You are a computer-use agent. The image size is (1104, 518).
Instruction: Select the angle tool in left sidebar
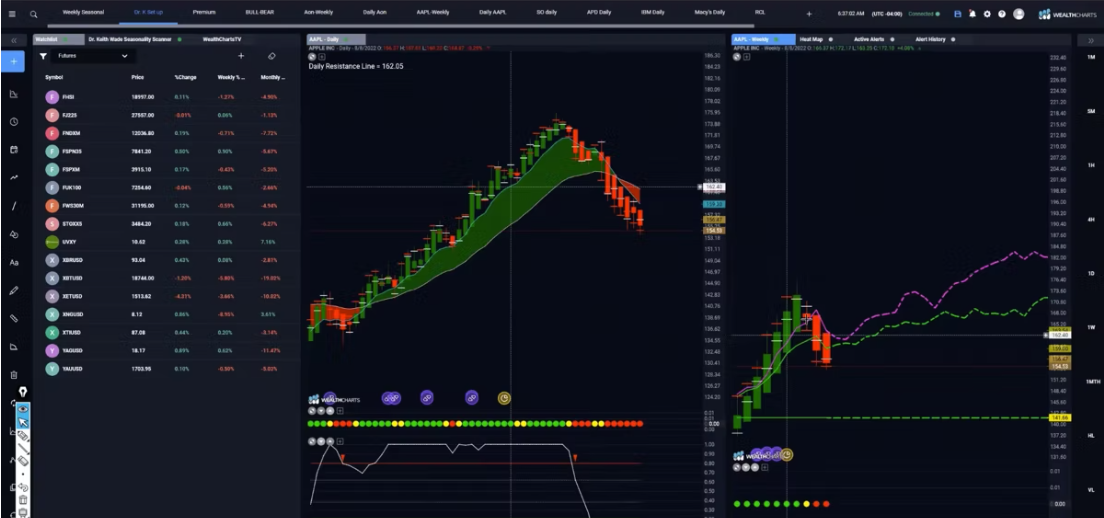coord(13,346)
